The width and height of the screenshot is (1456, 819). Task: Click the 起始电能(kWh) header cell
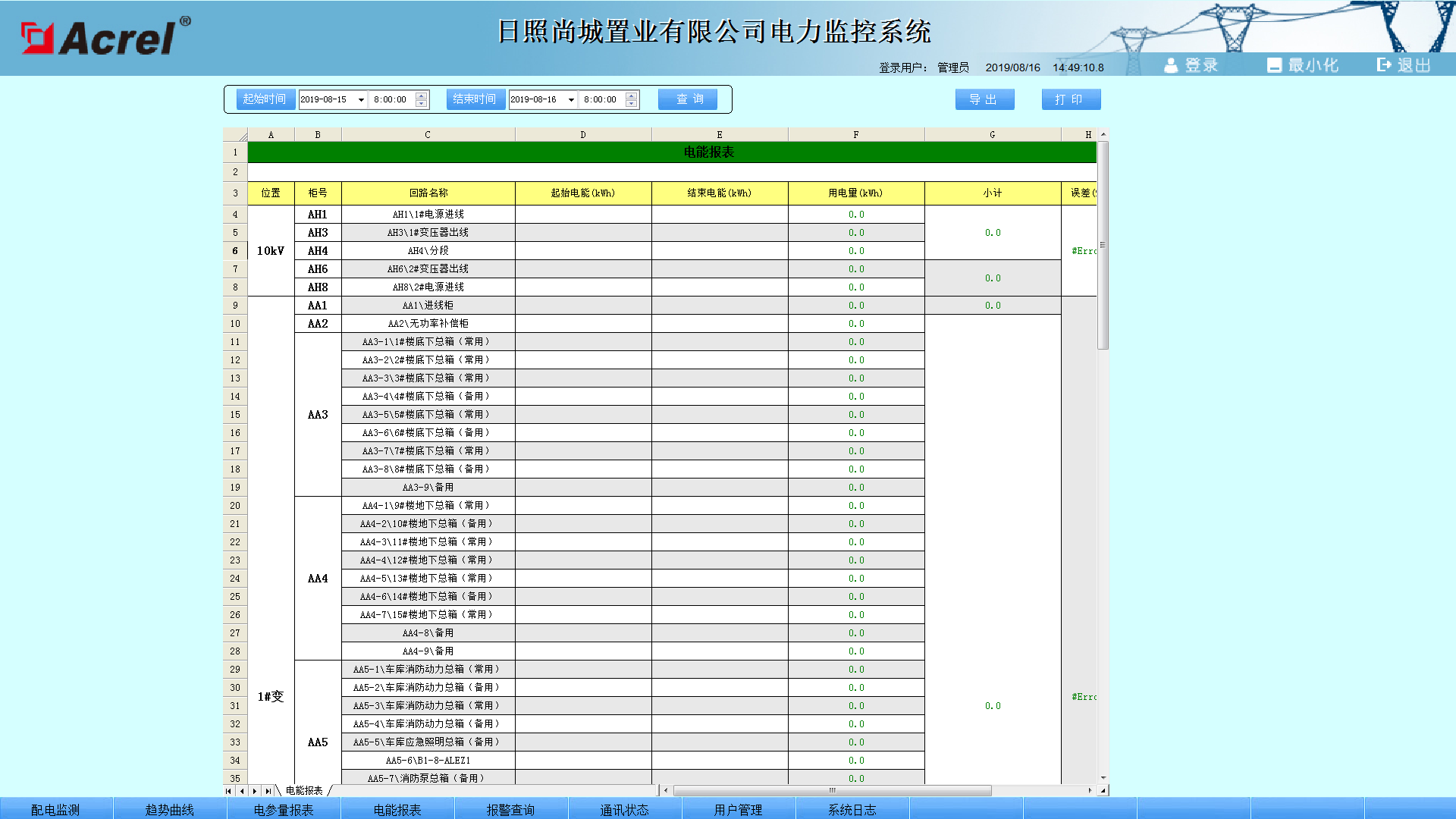[583, 193]
